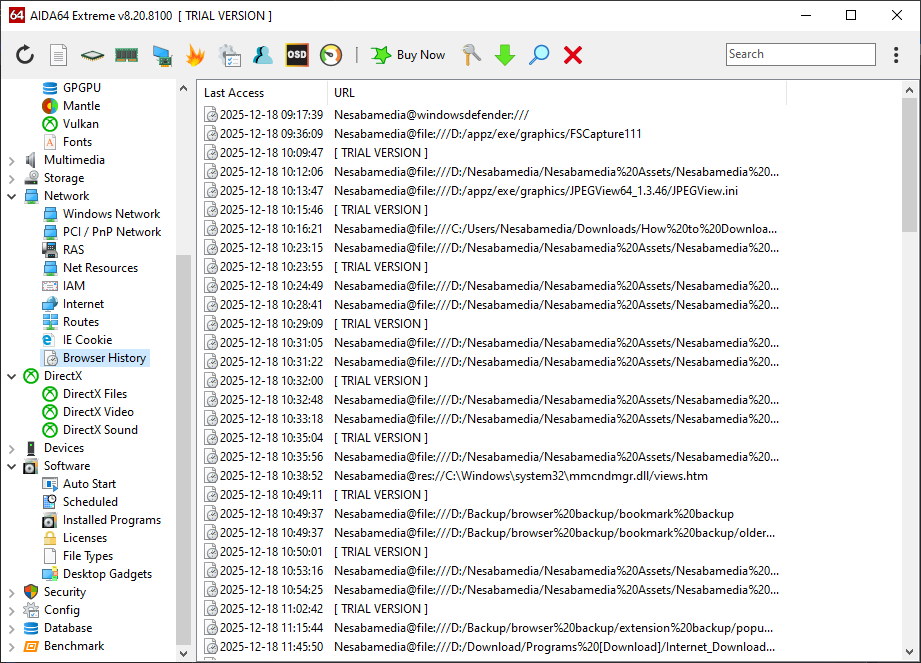Select Installed Programs in the tree

(111, 520)
